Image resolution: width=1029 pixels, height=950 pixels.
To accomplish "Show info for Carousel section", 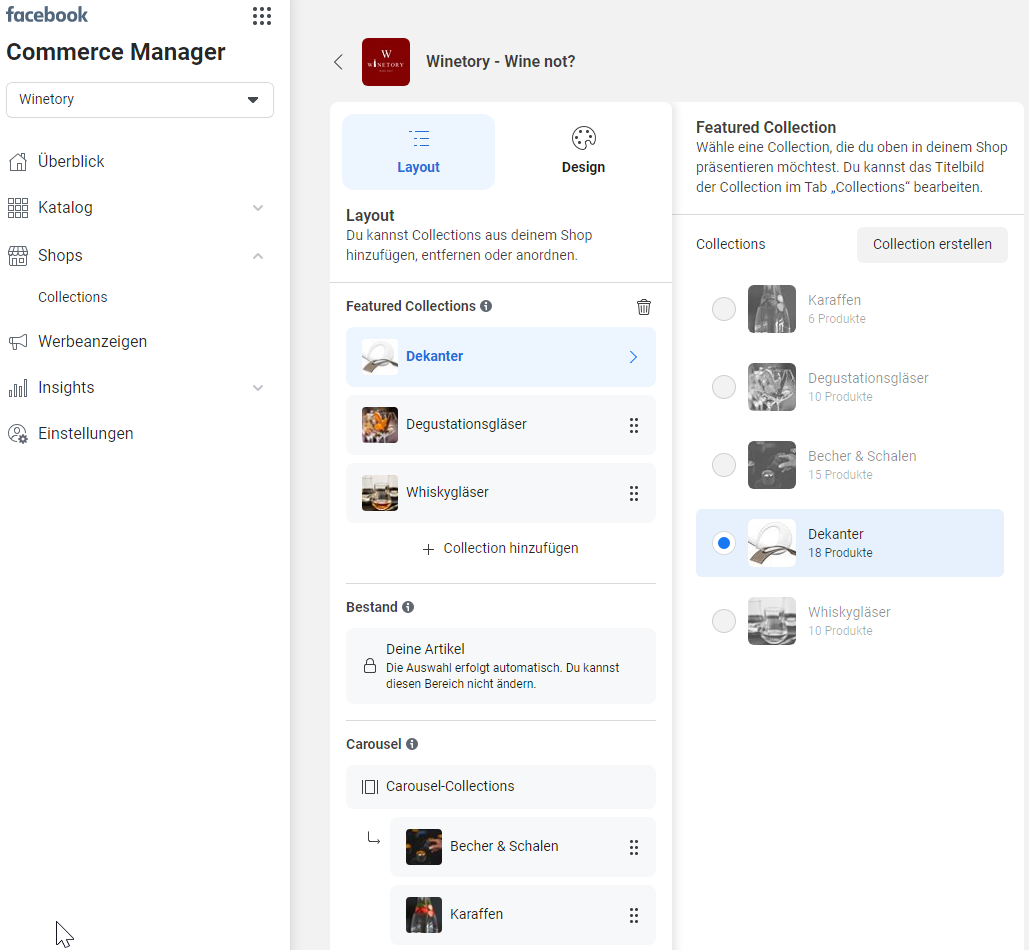I will point(411,744).
